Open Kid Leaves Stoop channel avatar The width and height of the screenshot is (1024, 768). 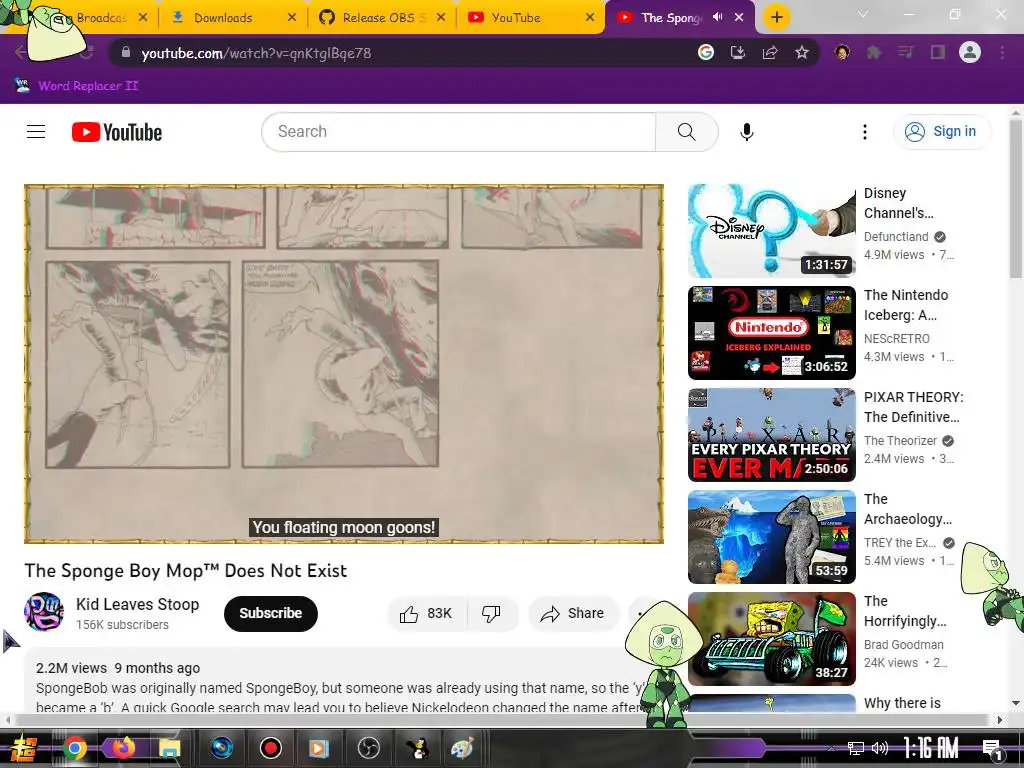coord(44,612)
